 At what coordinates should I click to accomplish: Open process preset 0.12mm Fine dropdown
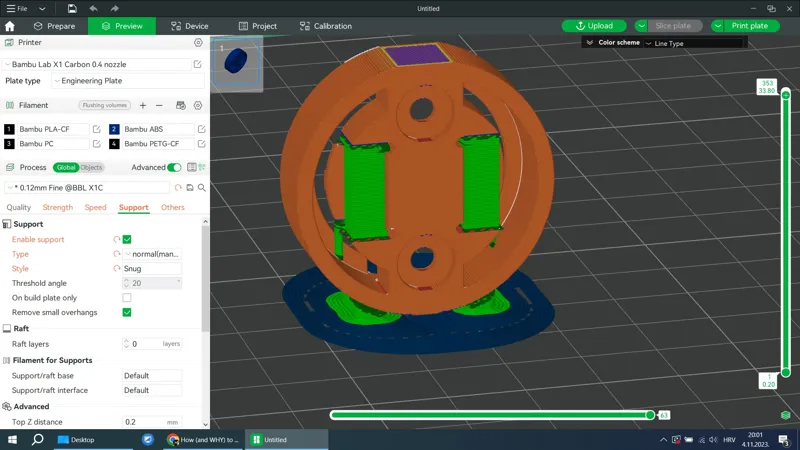(x=87, y=188)
